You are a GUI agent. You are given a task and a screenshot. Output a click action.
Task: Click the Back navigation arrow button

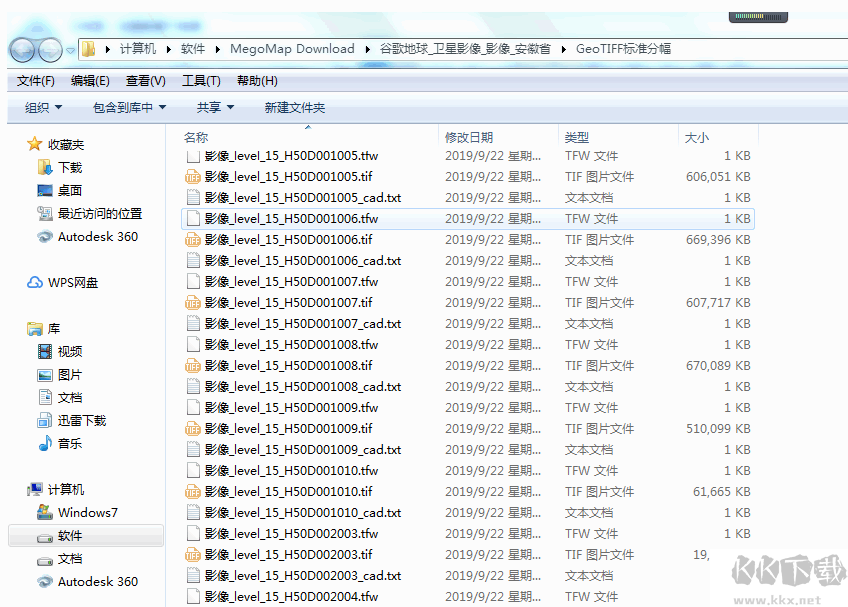23,50
